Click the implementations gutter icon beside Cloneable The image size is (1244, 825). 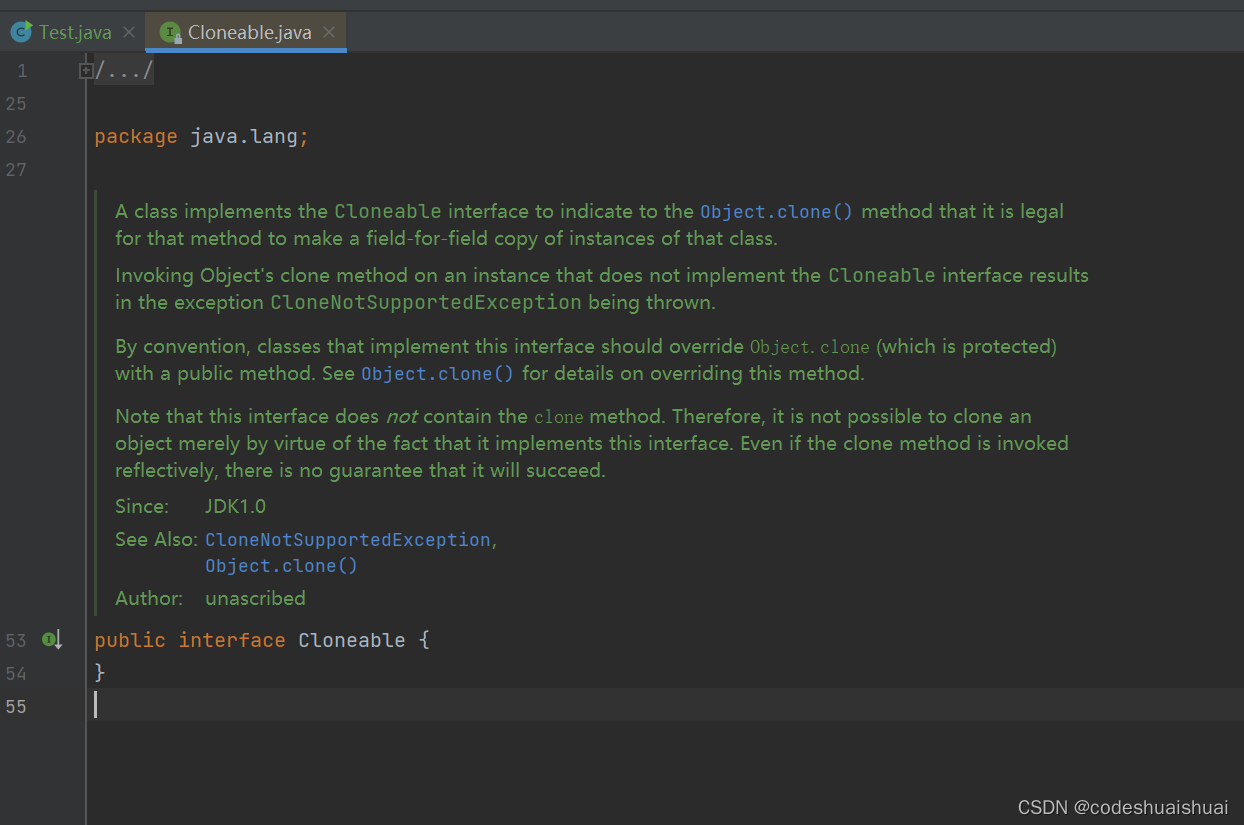coord(52,640)
